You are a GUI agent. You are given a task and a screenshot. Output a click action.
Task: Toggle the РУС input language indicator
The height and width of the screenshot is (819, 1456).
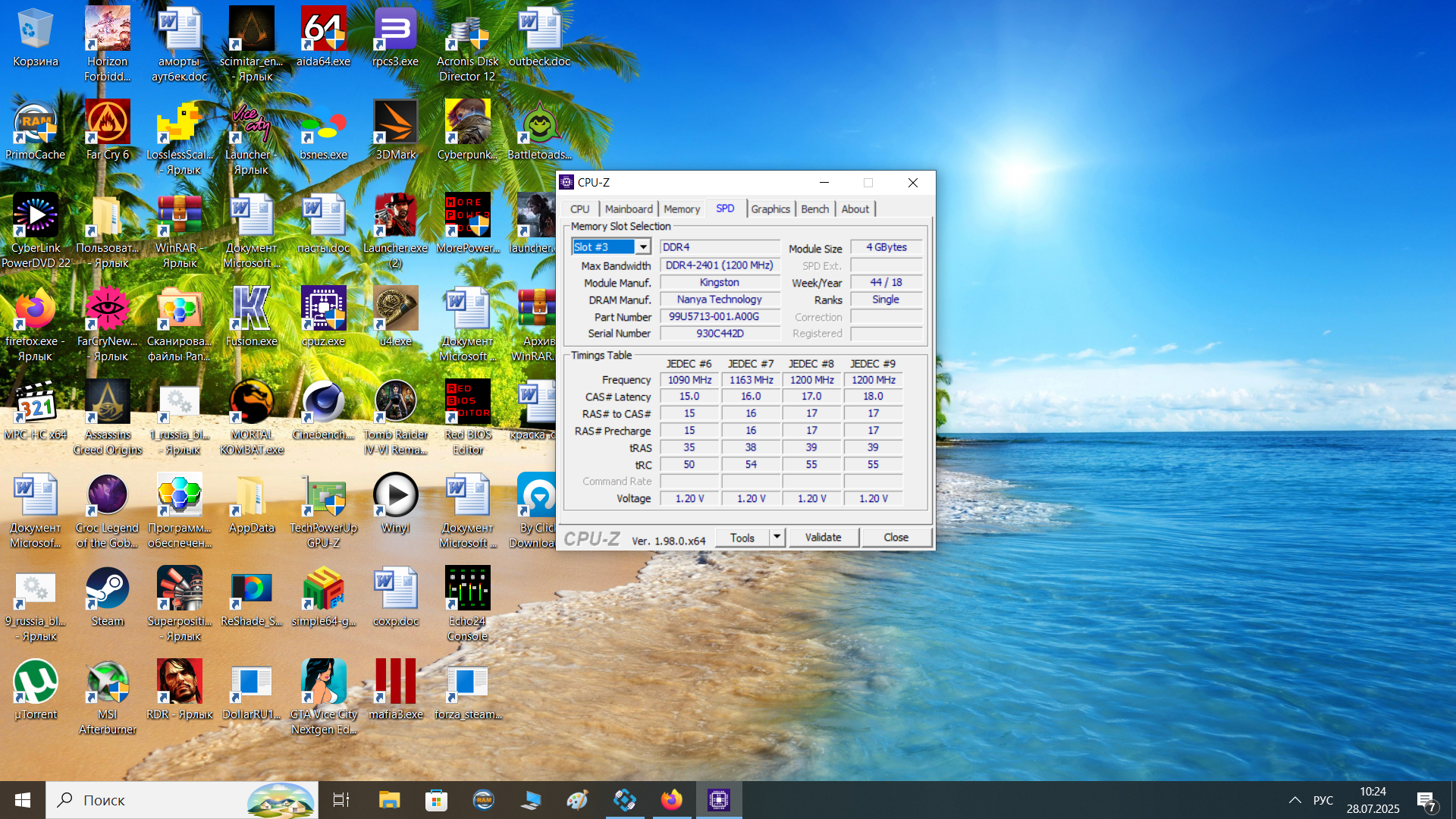1323,800
